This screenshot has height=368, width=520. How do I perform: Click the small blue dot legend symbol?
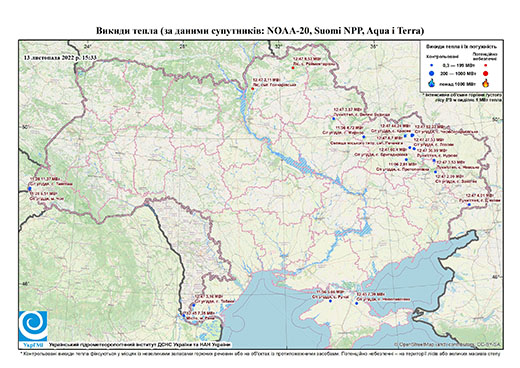(431, 66)
